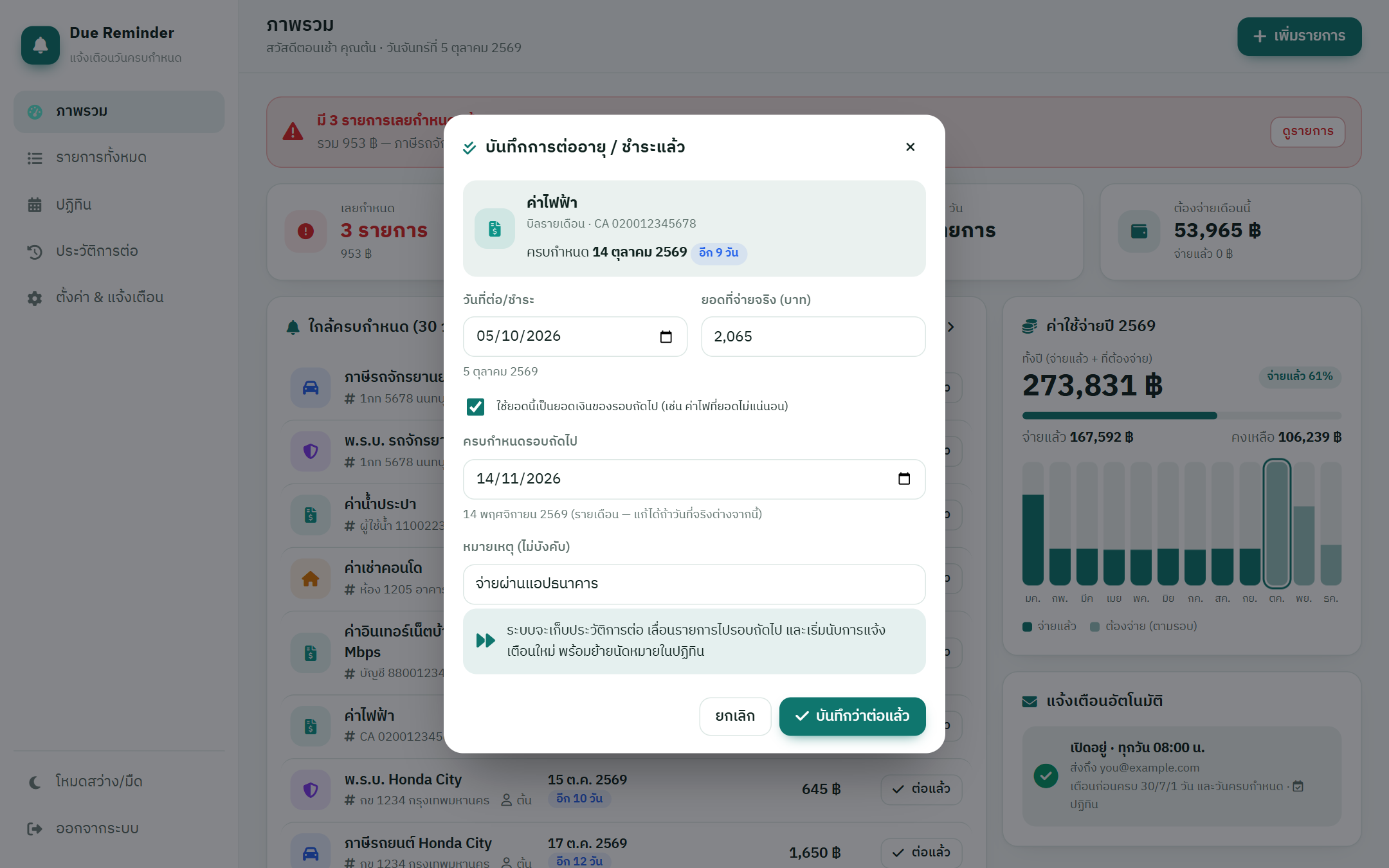Viewport: 1389px width, 868px height.
Task: Click the electricity bill icon in modal
Action: pos(495,228)
